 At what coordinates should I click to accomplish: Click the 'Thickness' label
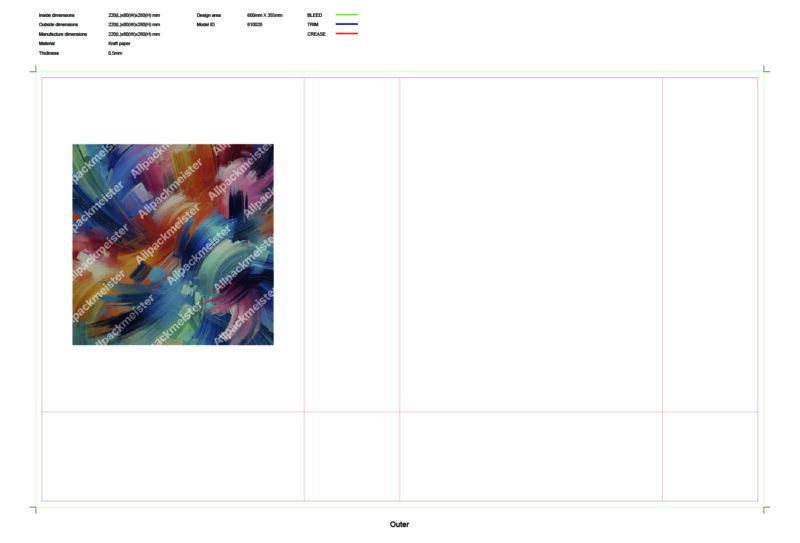pyautogui.click(x=49, y=53)
